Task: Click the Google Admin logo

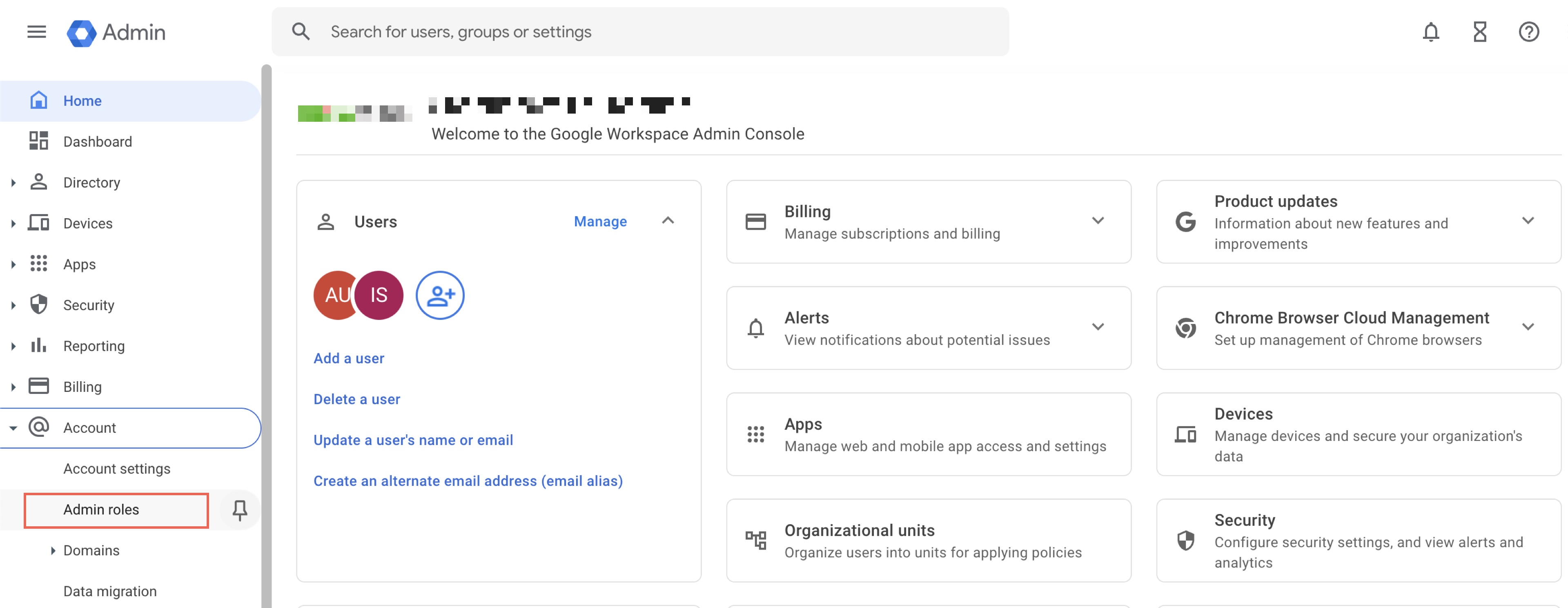Action: [x=116, y=32]
